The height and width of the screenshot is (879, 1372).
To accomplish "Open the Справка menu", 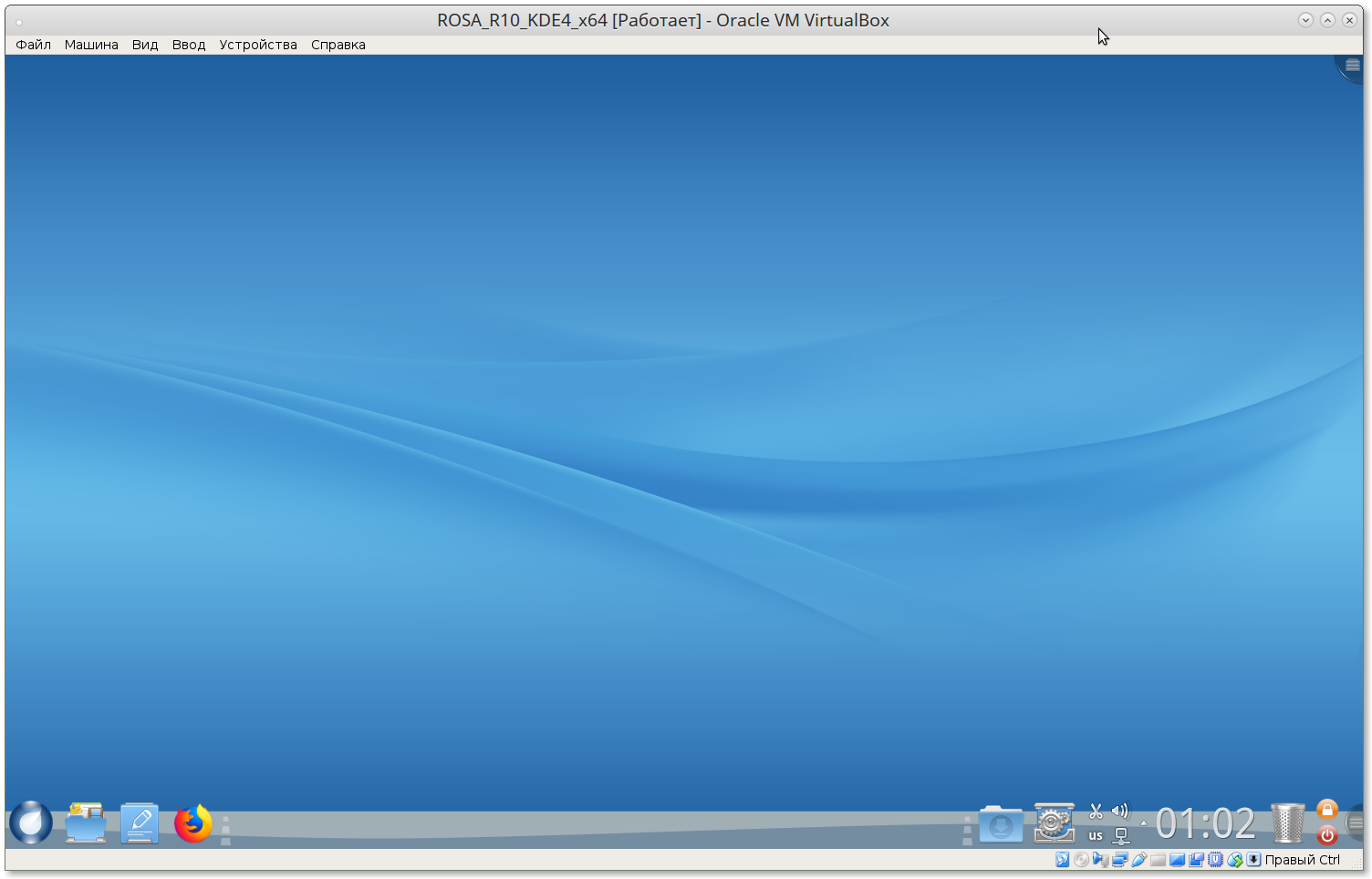I will [338, 45].
